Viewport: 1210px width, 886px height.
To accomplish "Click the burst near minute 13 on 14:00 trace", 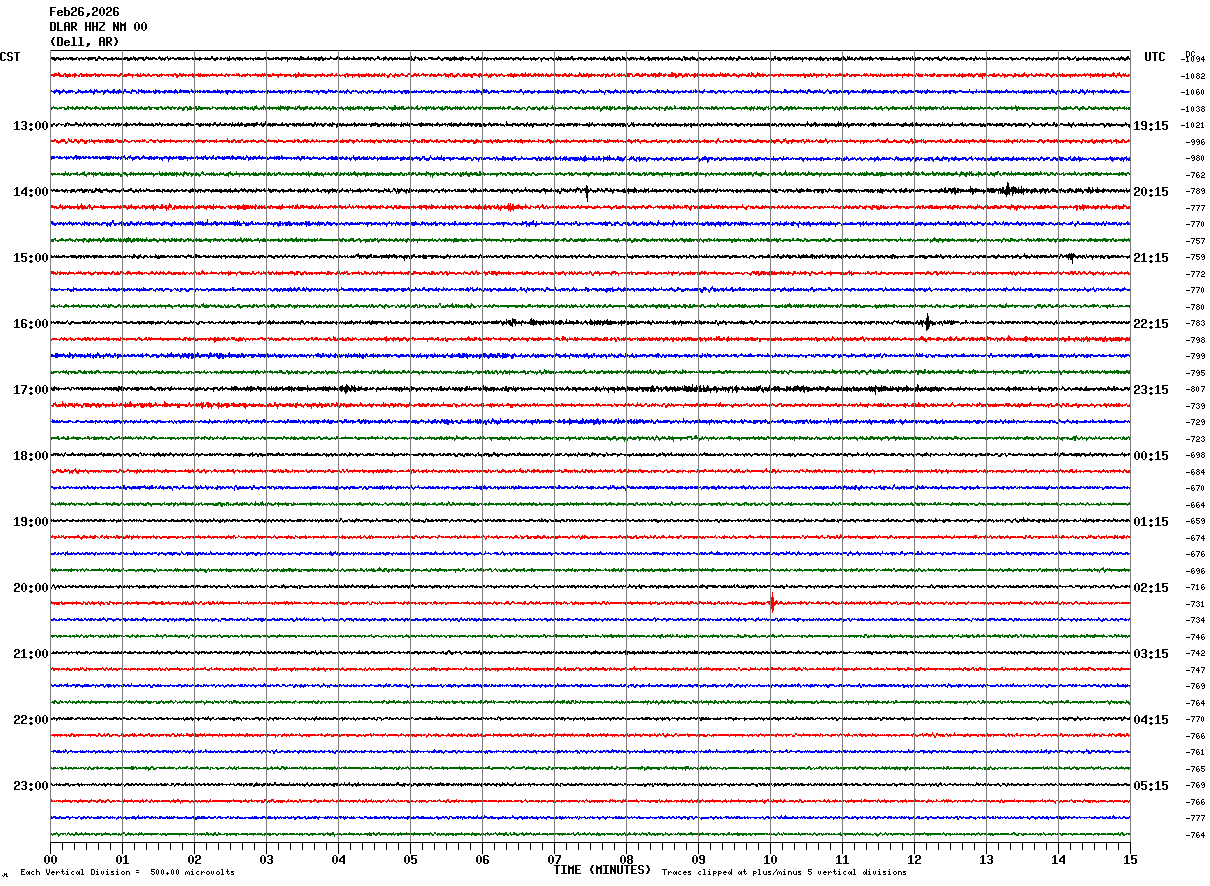I will 1009,190.
